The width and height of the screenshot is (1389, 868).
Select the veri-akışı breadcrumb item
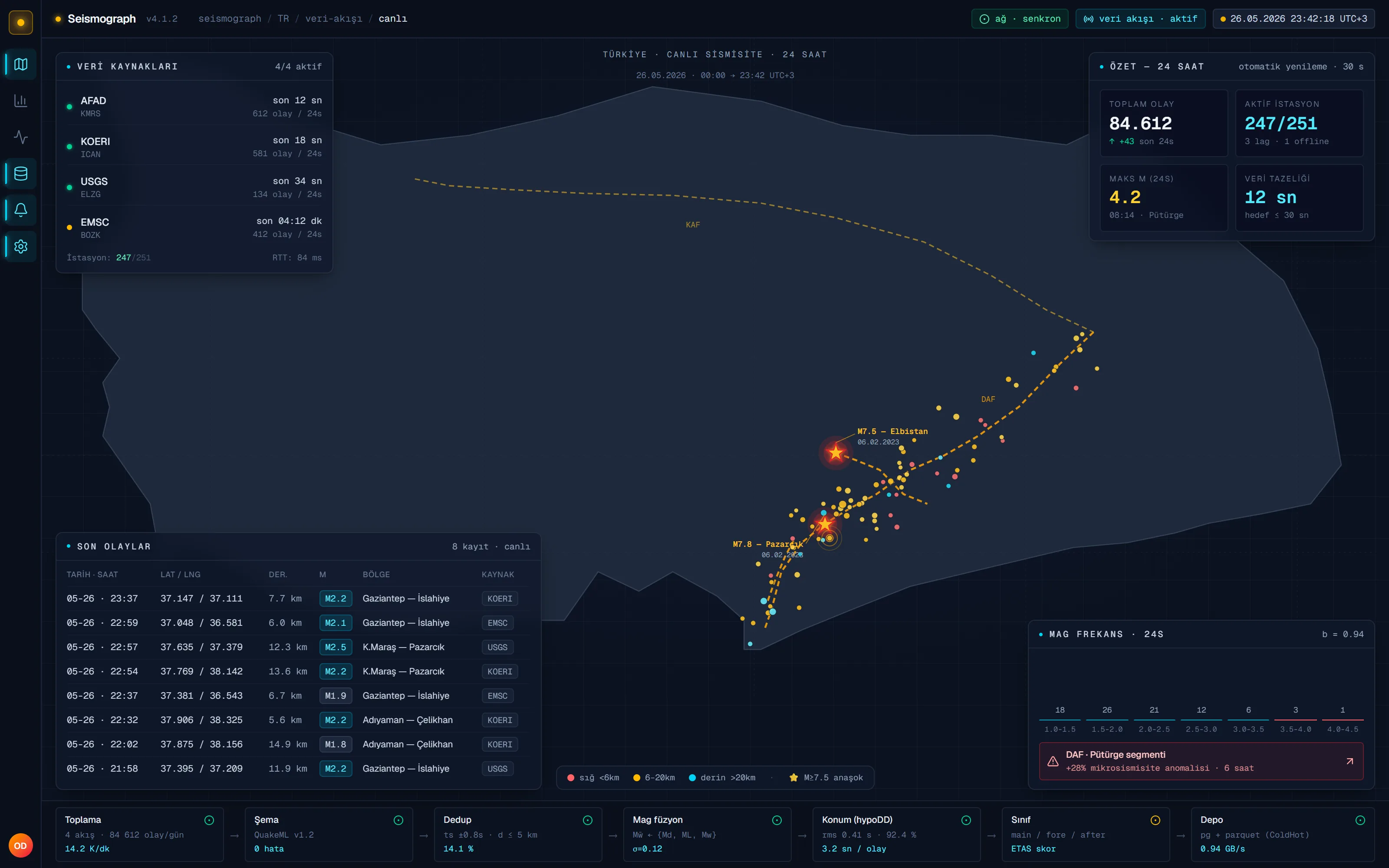(x=333, y=18)
